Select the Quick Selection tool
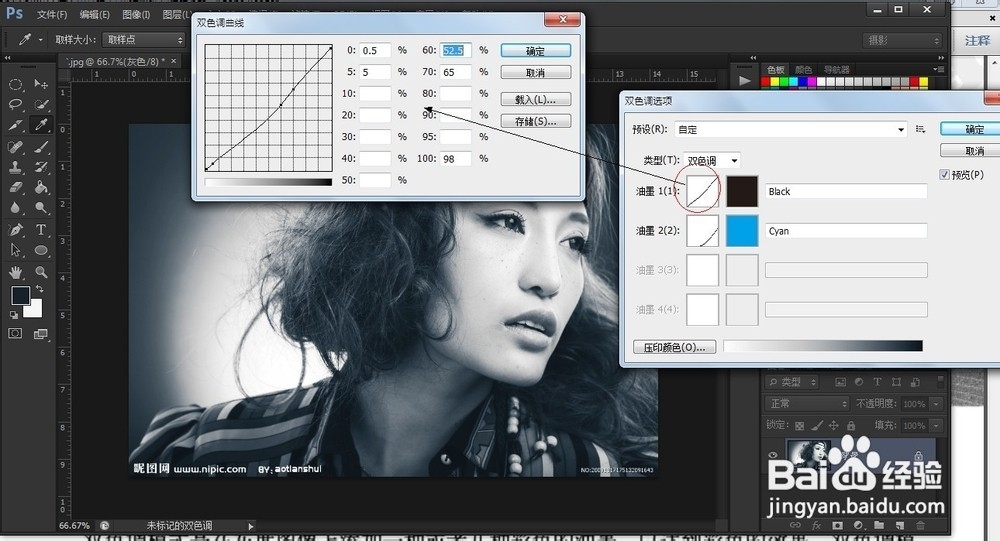This screenshot has width=1000, height=541. pyautogui.click(x=41, y=105)
